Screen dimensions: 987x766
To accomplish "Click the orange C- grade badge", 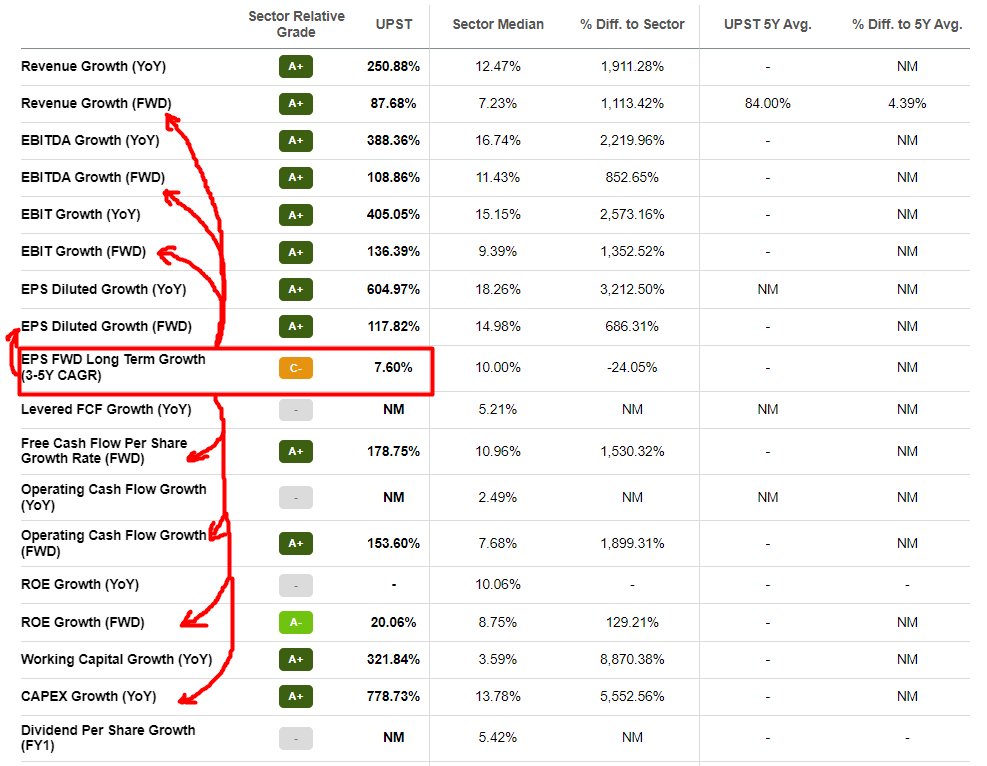I will 296,368.
